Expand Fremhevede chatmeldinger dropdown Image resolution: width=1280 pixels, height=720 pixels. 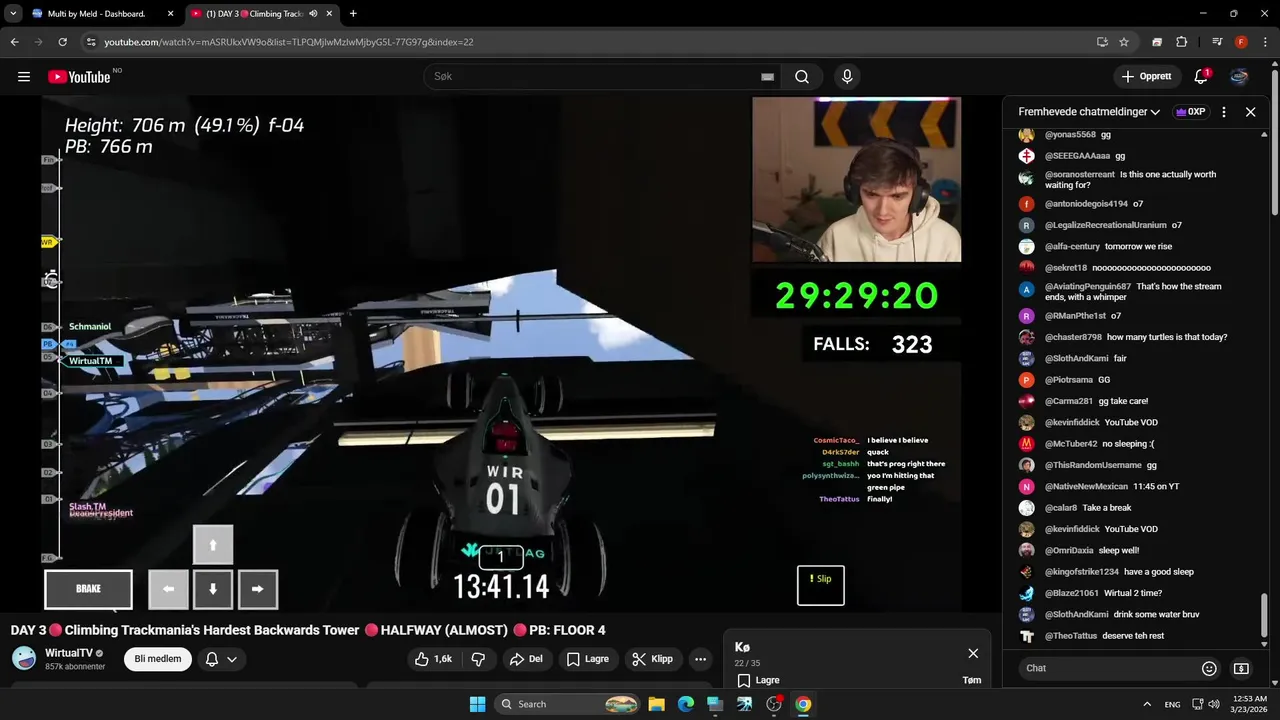1089,112
